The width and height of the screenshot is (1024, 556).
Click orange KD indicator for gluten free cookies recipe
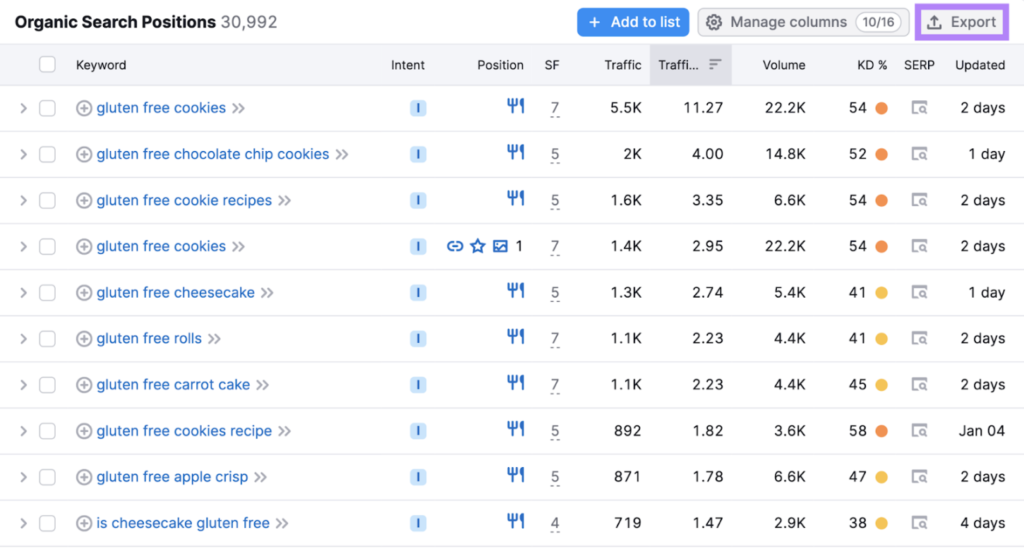coord(881,431)
